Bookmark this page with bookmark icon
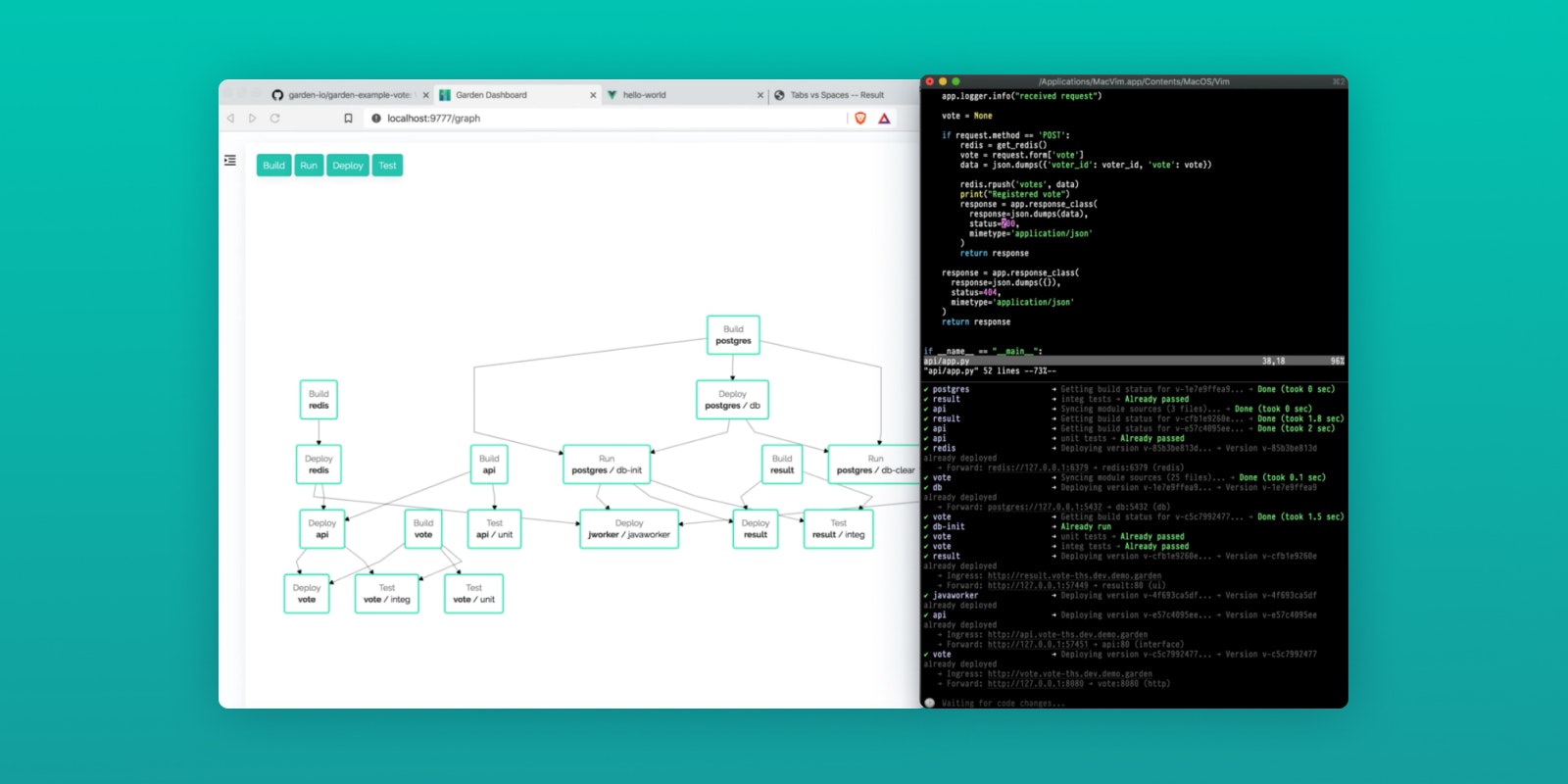Viewport: 1568px width, 784px height. [348, 119]
